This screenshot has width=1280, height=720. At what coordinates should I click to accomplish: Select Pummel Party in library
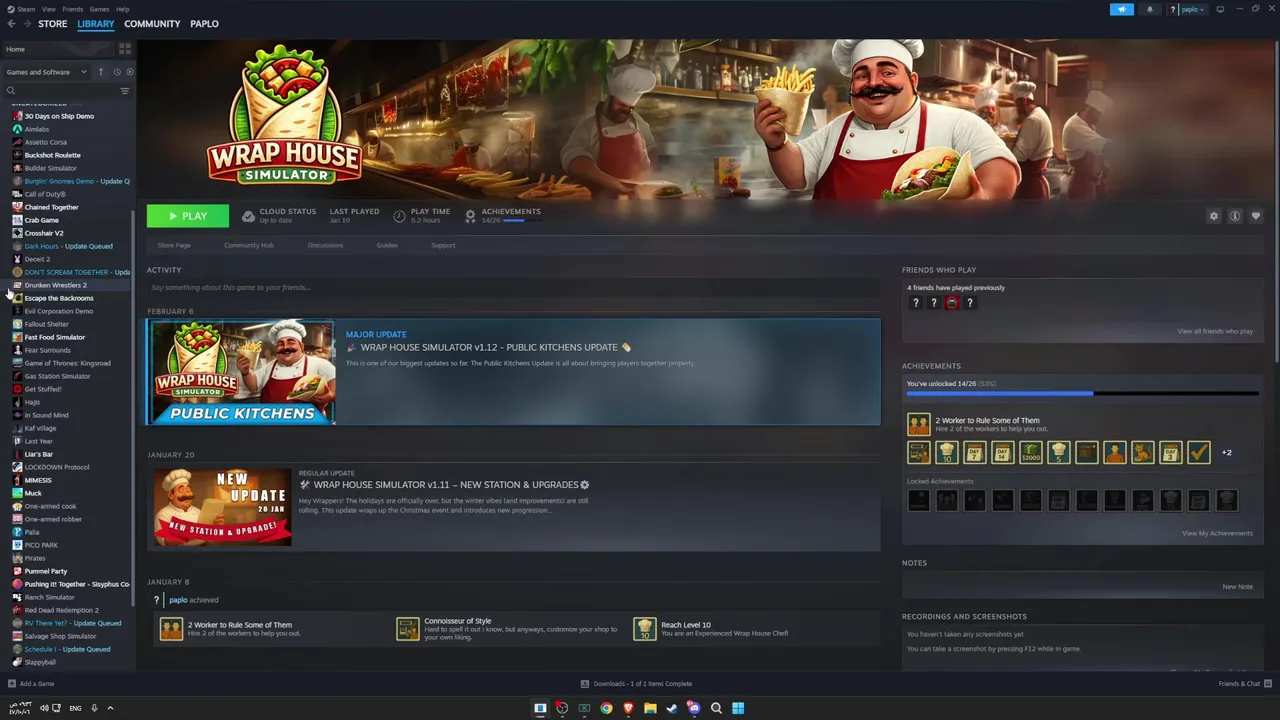click(45, 571)
